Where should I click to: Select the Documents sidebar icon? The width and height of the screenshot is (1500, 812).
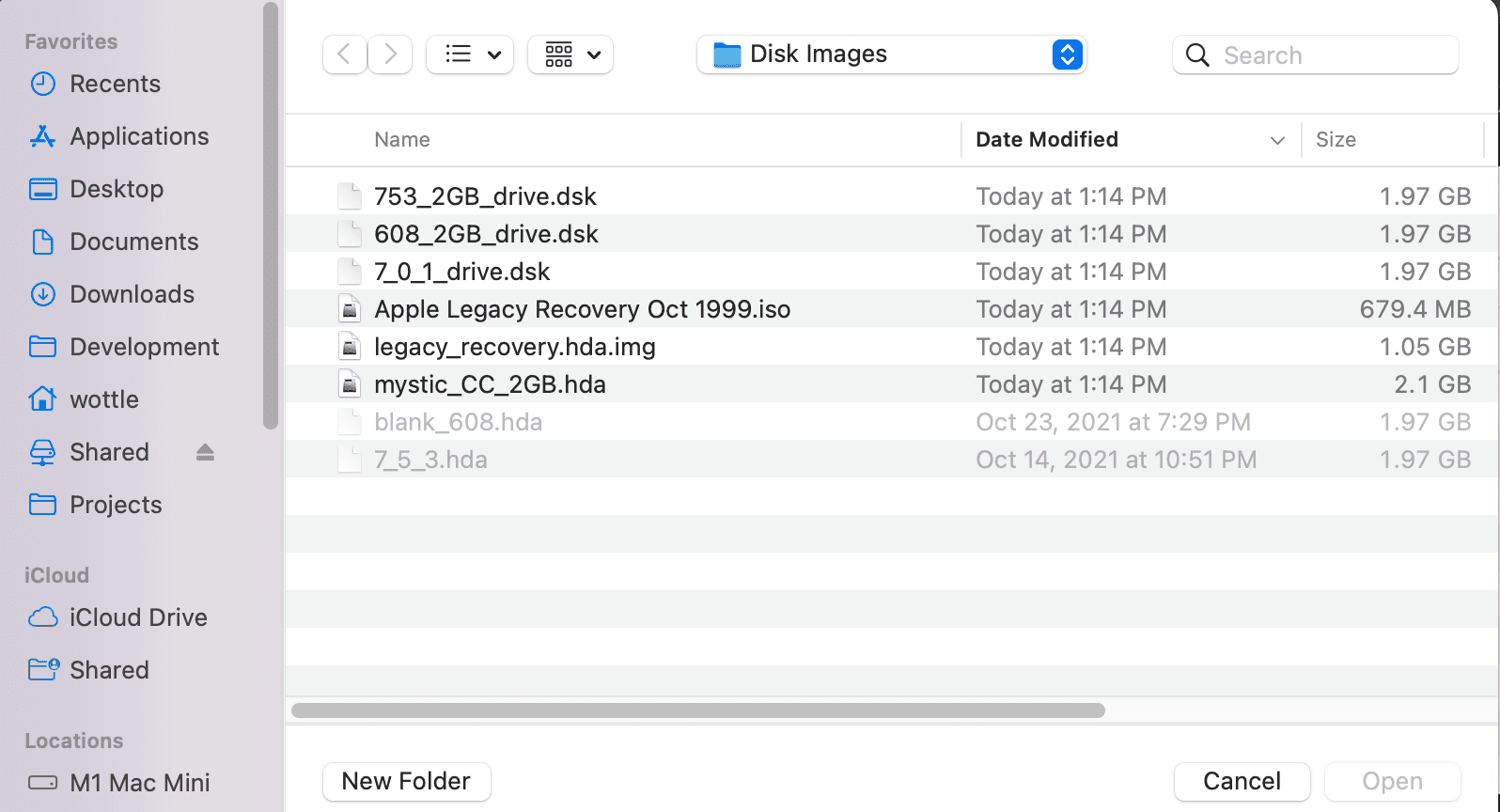click(42, 242)
